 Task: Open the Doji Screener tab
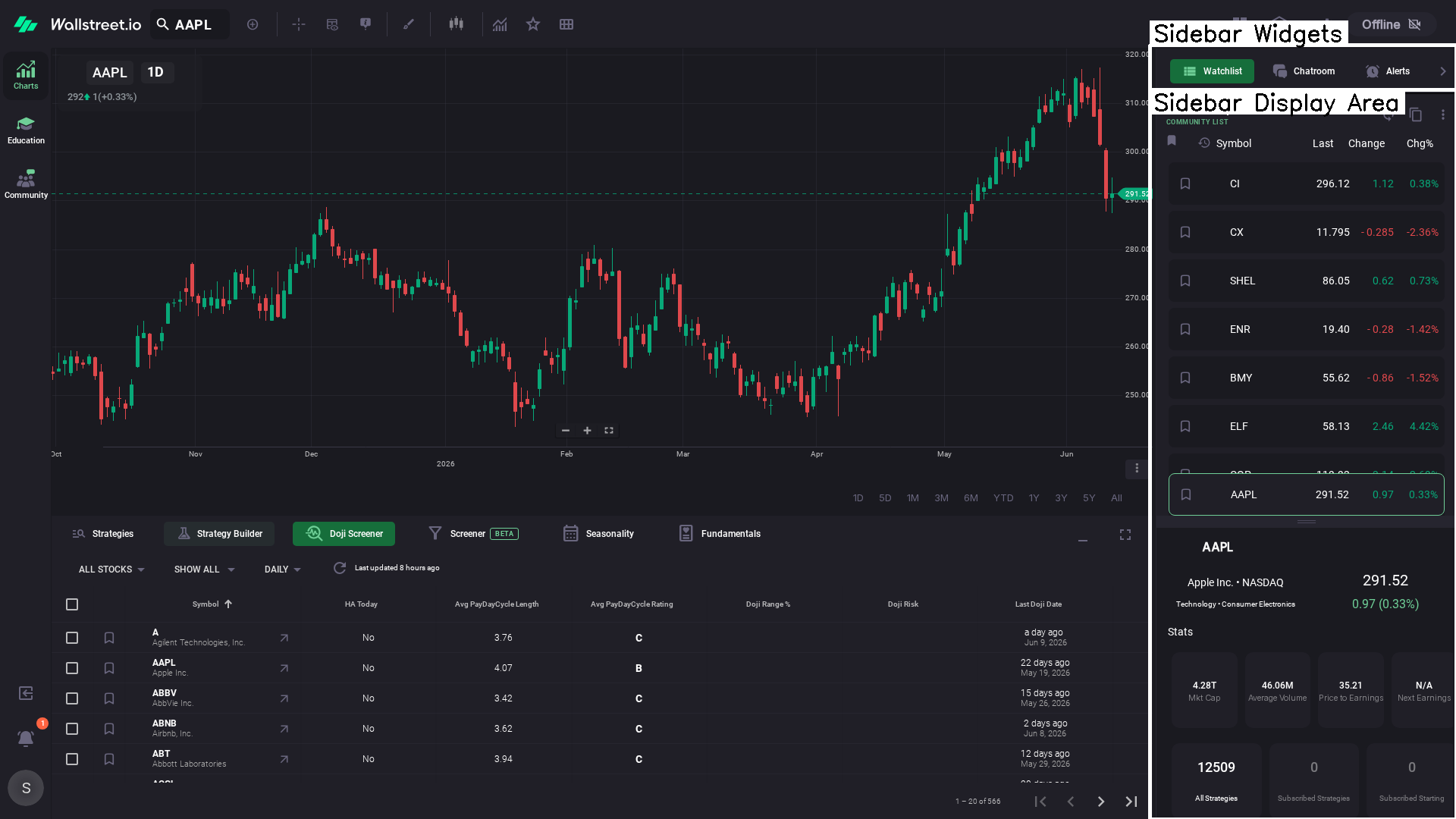(344, 534)
